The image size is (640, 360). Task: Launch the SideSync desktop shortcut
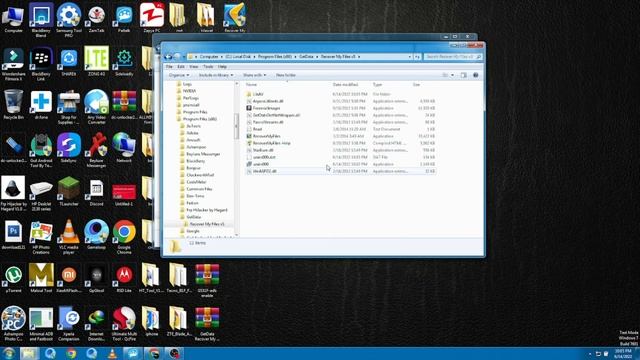[69, 148]
